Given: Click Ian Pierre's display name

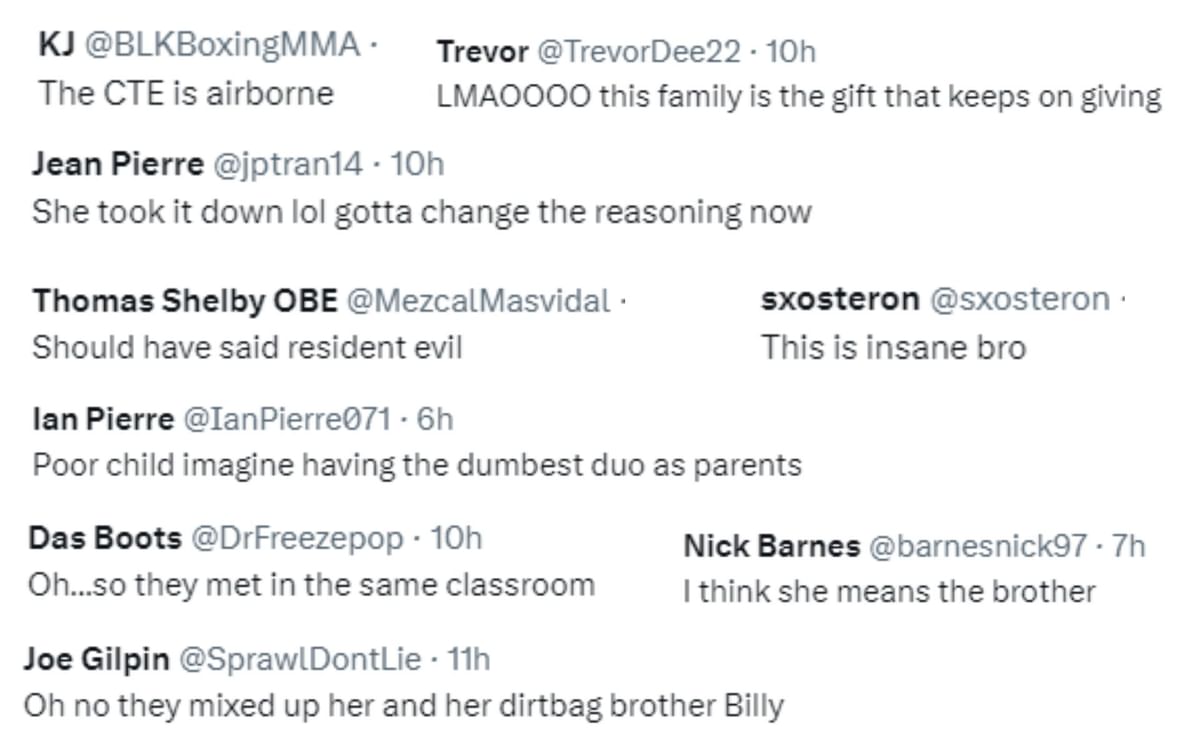Looking at the screenshot, I should point(103,418).
